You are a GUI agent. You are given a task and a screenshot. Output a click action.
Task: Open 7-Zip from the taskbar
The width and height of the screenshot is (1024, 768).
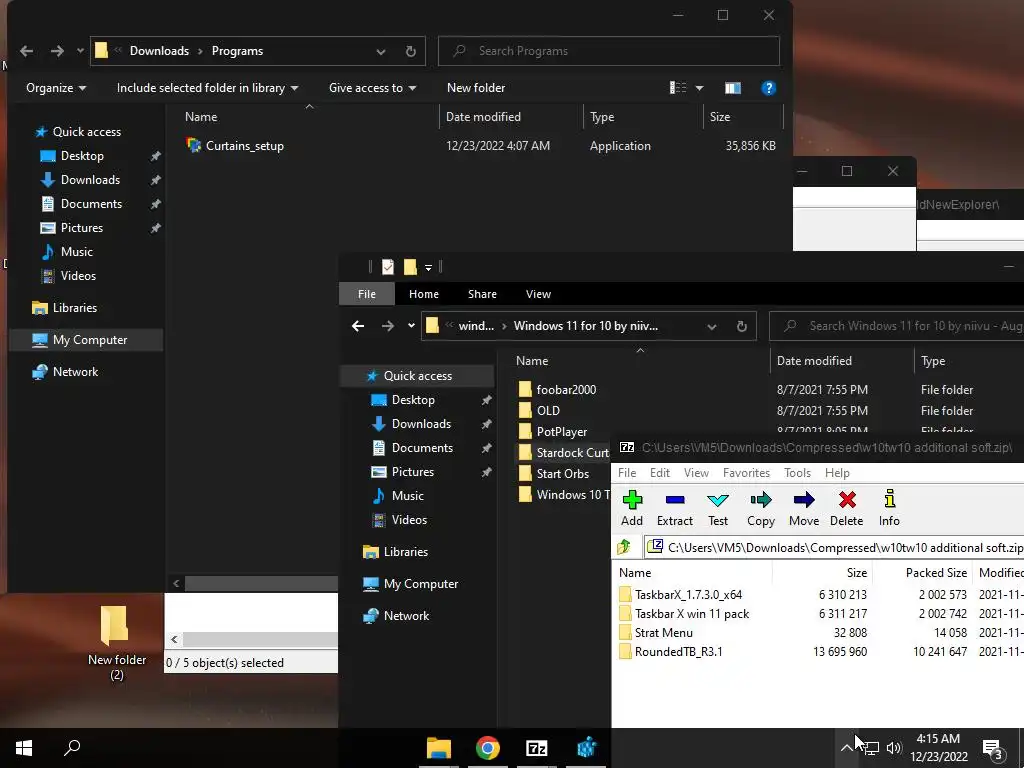click(537, 748)
